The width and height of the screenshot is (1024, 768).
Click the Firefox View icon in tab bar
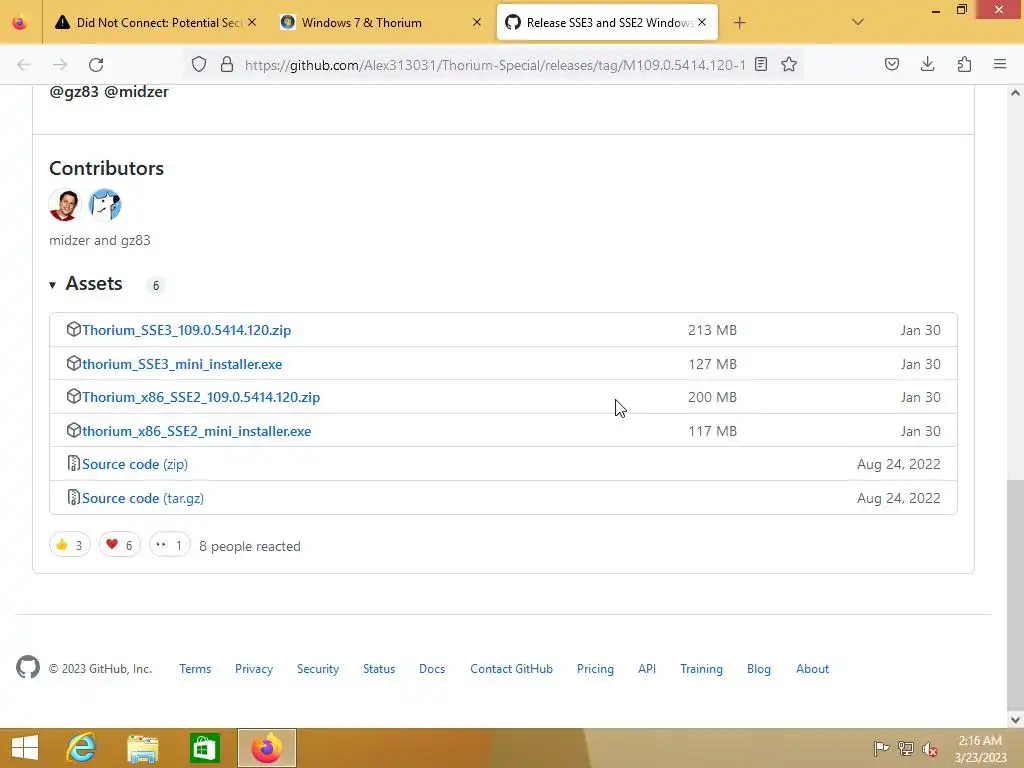click(x=20, y=23)
